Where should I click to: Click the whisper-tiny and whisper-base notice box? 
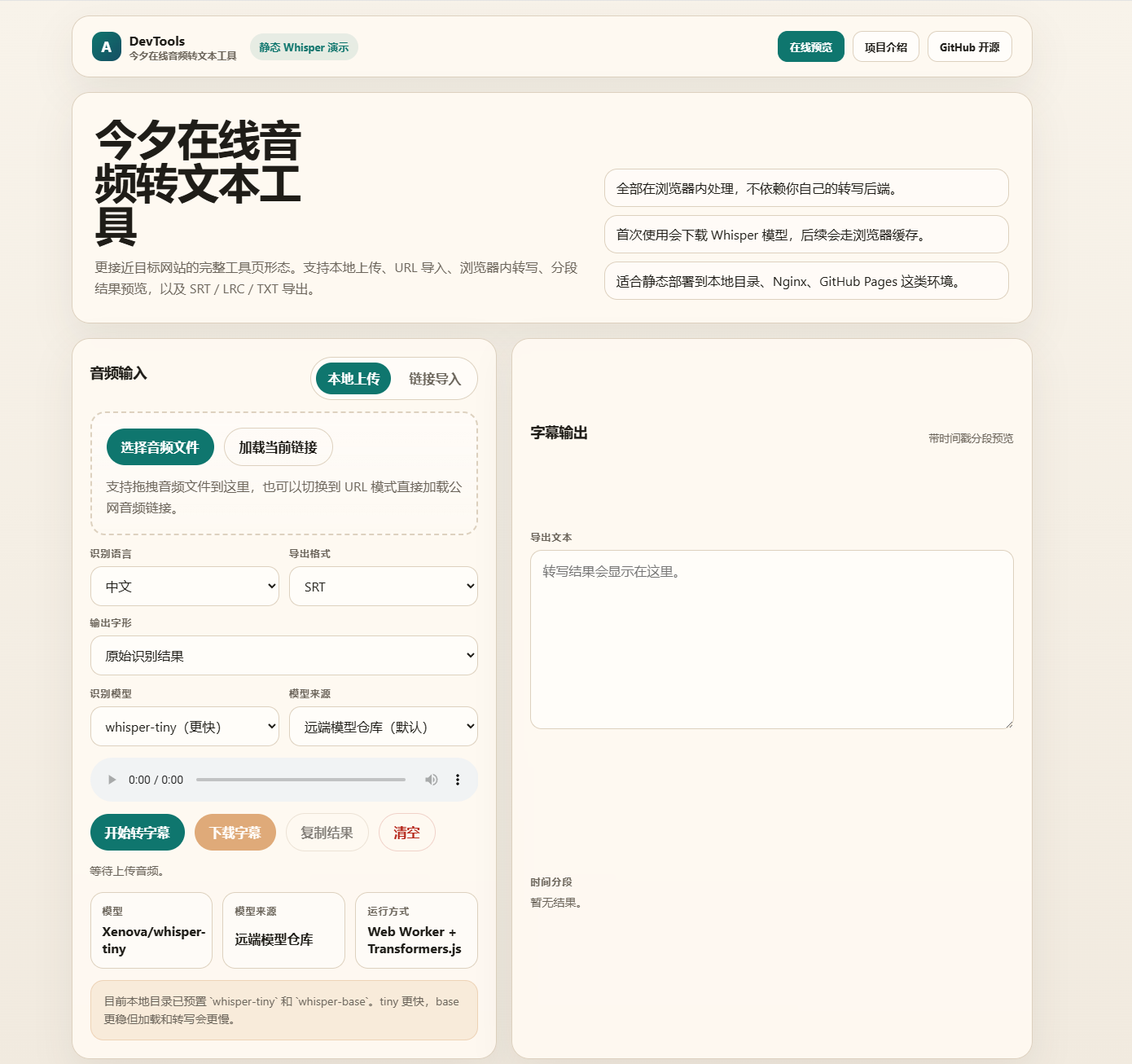pyautogui.click(x=284, y=1010)
